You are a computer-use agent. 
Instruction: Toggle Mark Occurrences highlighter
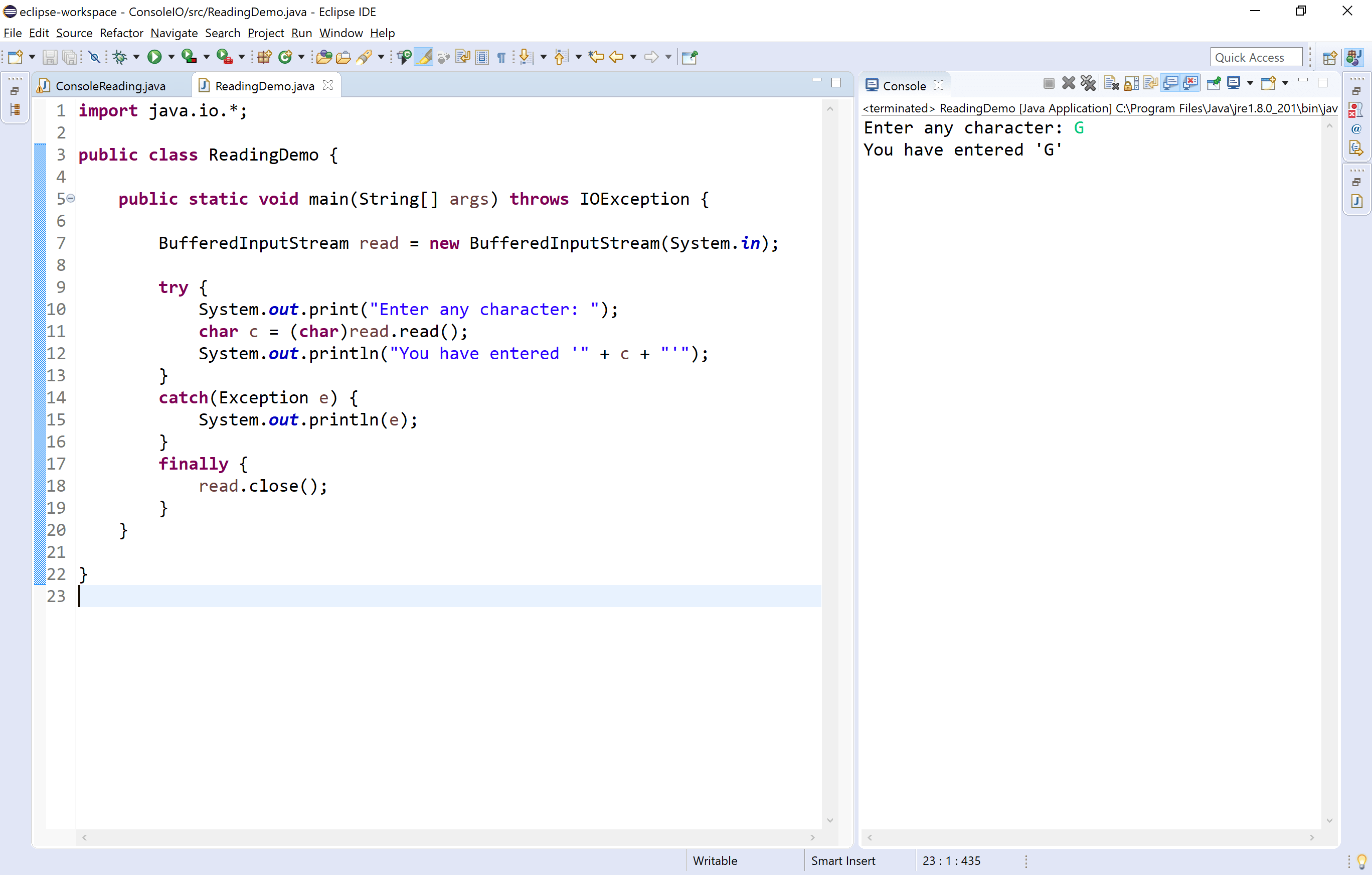[423, 56]
